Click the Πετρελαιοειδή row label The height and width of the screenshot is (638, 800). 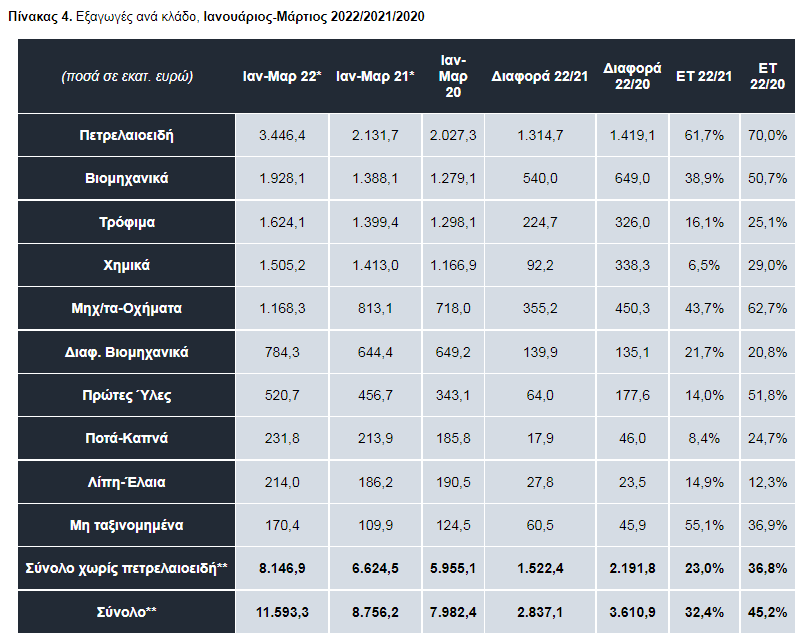tap(126, 135)
